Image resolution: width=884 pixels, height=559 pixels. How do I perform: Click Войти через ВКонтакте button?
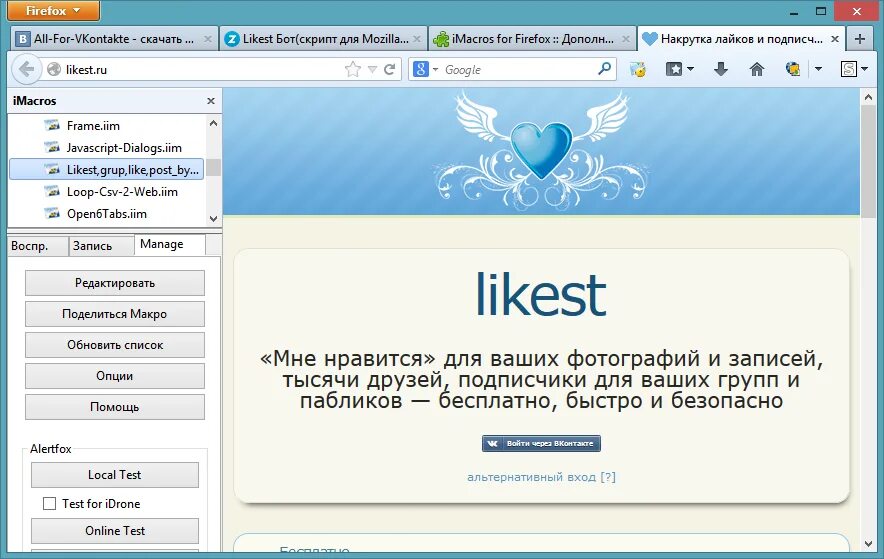click(x=541, y=443)
